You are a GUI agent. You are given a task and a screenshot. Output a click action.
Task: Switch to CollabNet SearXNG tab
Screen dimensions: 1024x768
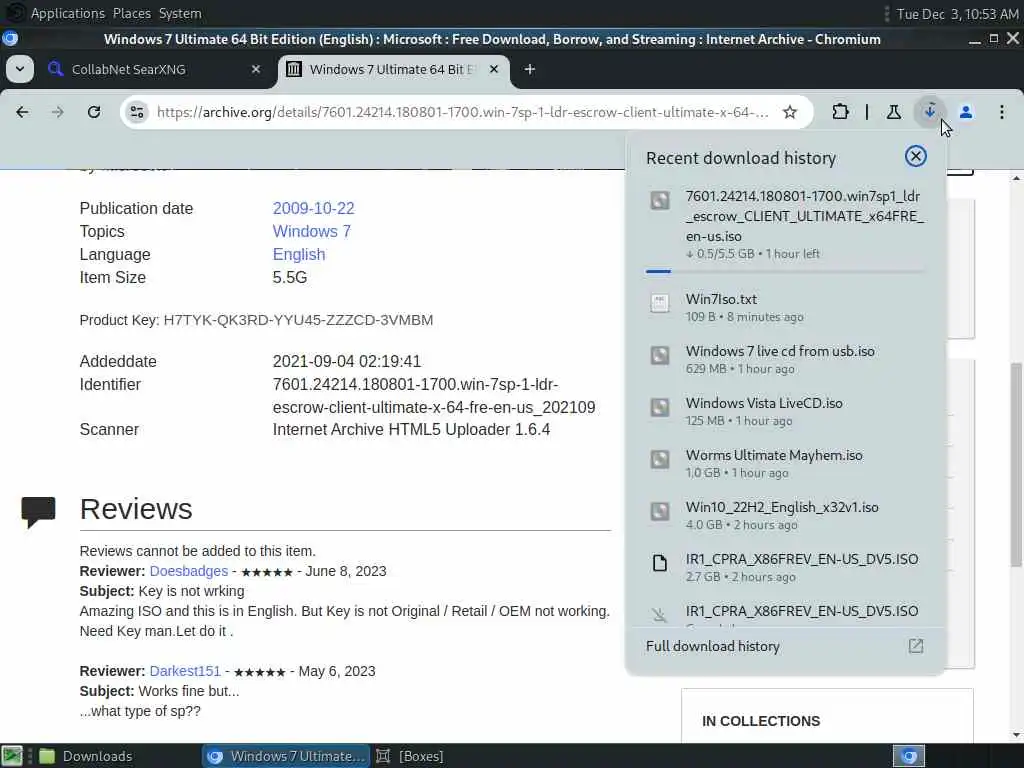coord(155,69)
